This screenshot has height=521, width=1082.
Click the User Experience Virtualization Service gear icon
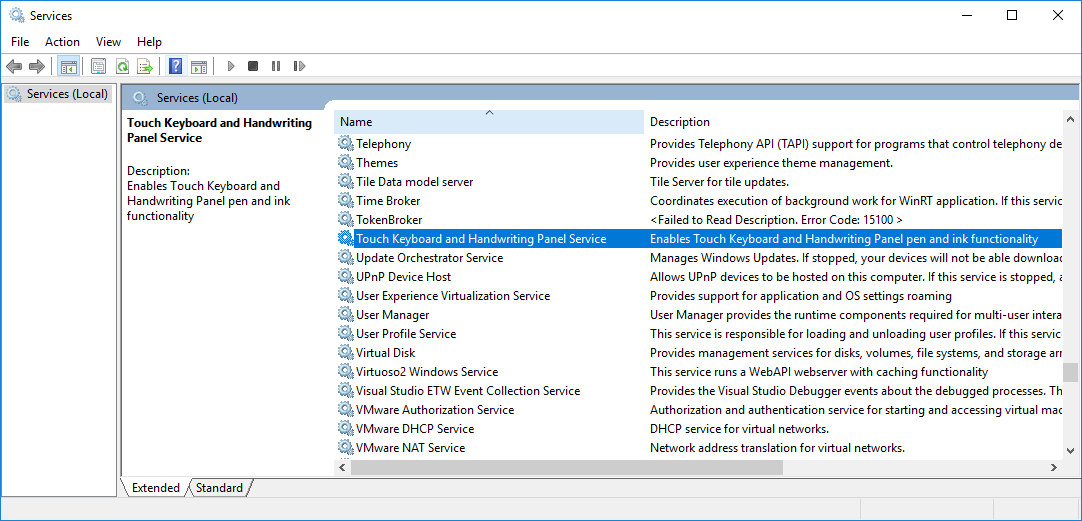coord(345,295)
